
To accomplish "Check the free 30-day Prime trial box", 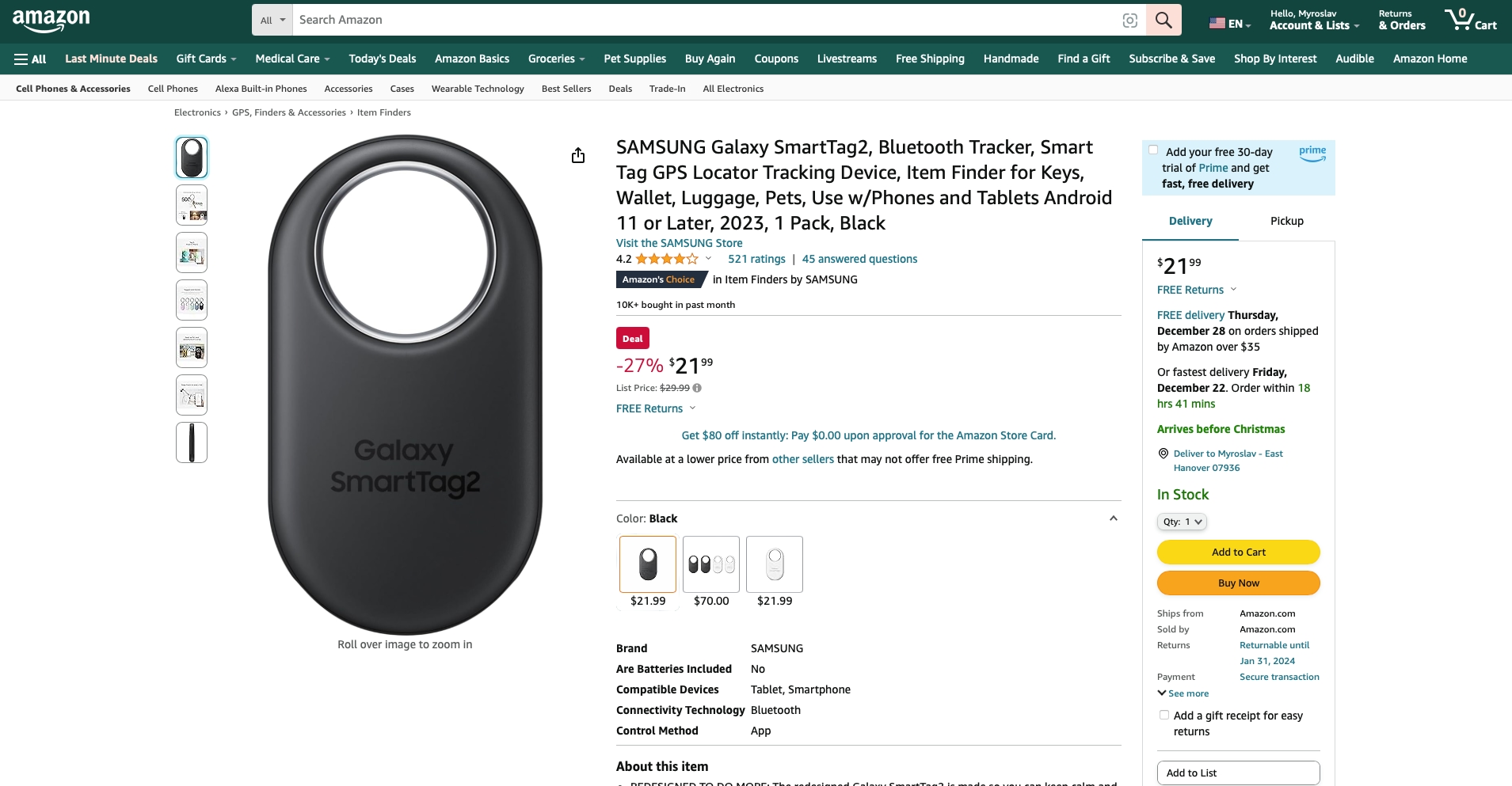I will pos(1153,150).
